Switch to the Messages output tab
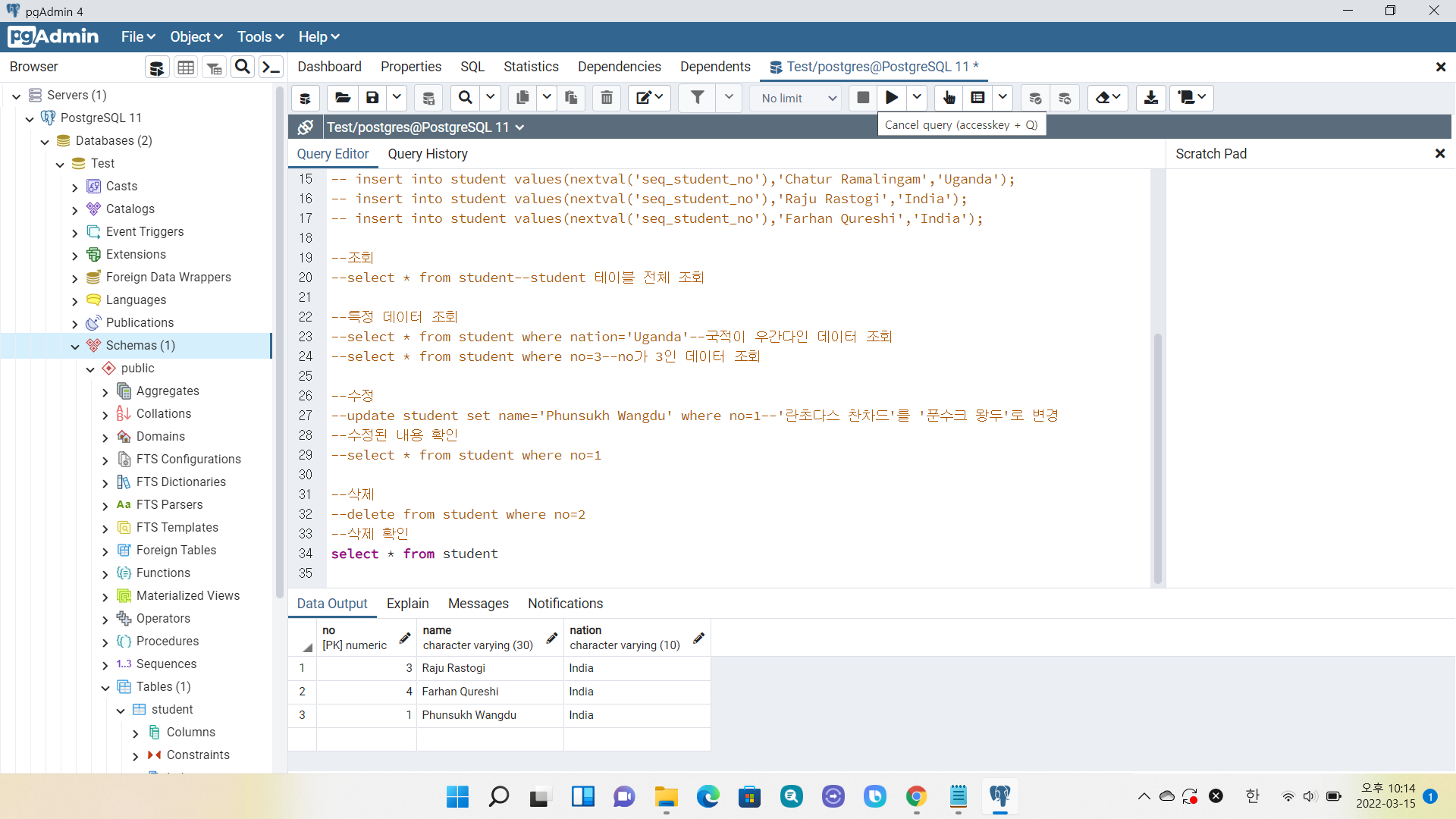 (x=478, y=604)
